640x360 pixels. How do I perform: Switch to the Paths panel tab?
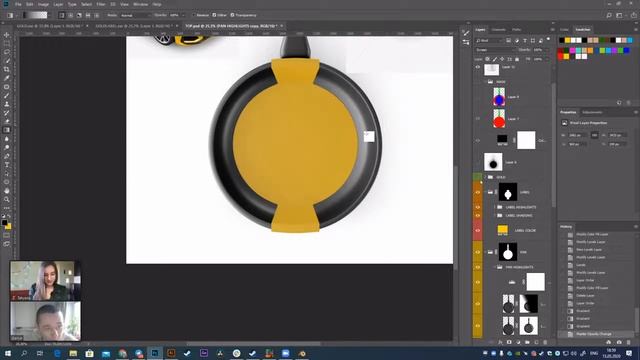tap(516, 29)
